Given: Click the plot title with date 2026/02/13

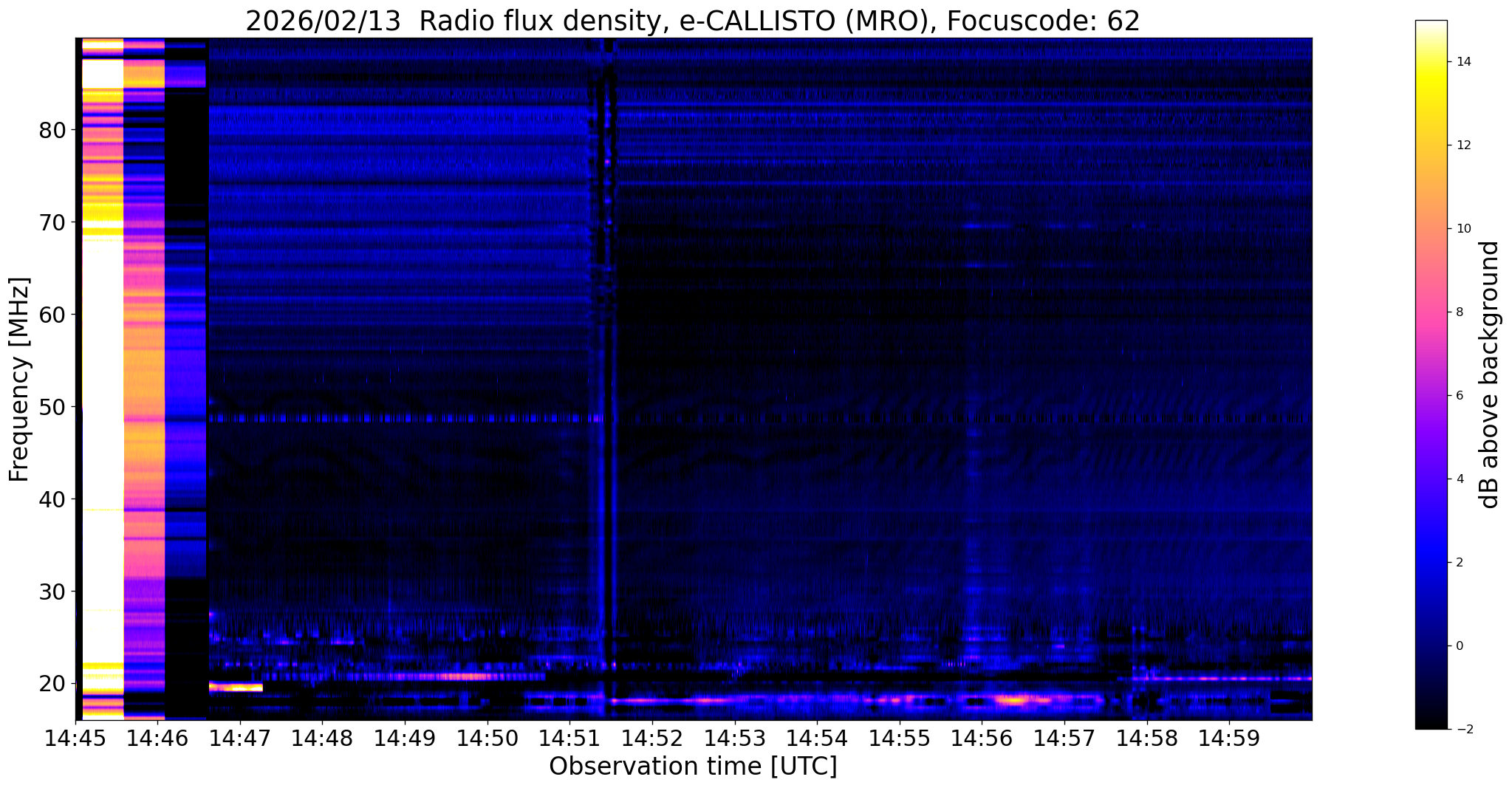Looking at the screenshot, I should coord(693,21).
